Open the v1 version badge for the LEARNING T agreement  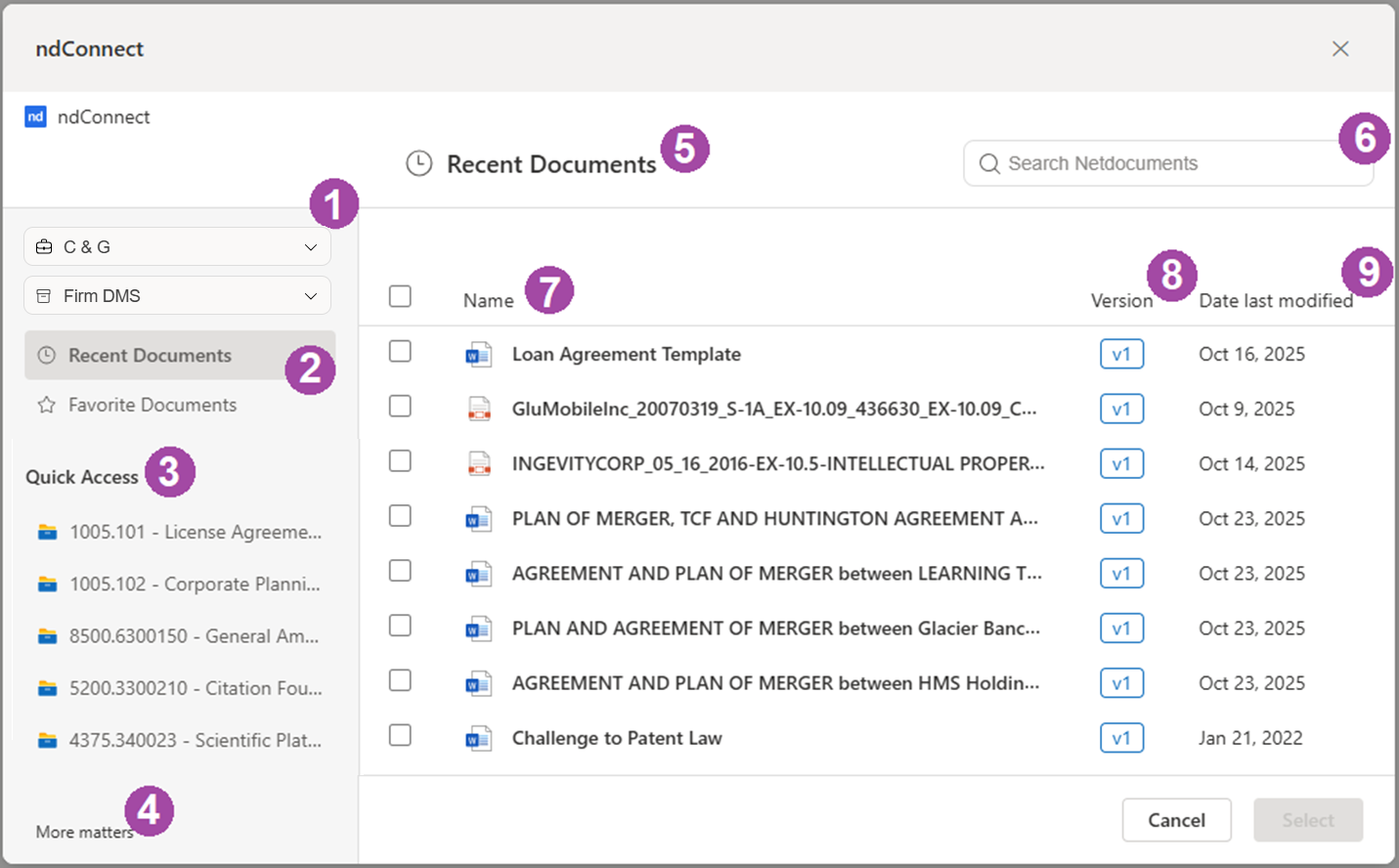coord(1121,573)
